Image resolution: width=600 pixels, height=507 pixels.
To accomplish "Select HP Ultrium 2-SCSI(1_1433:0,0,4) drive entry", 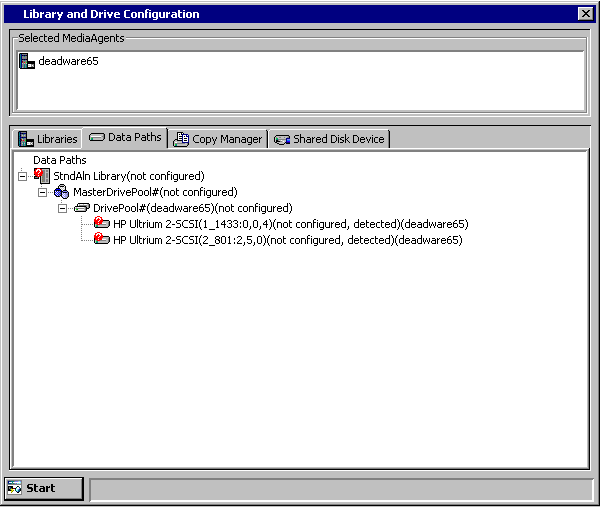I will [x=290, y=224].
